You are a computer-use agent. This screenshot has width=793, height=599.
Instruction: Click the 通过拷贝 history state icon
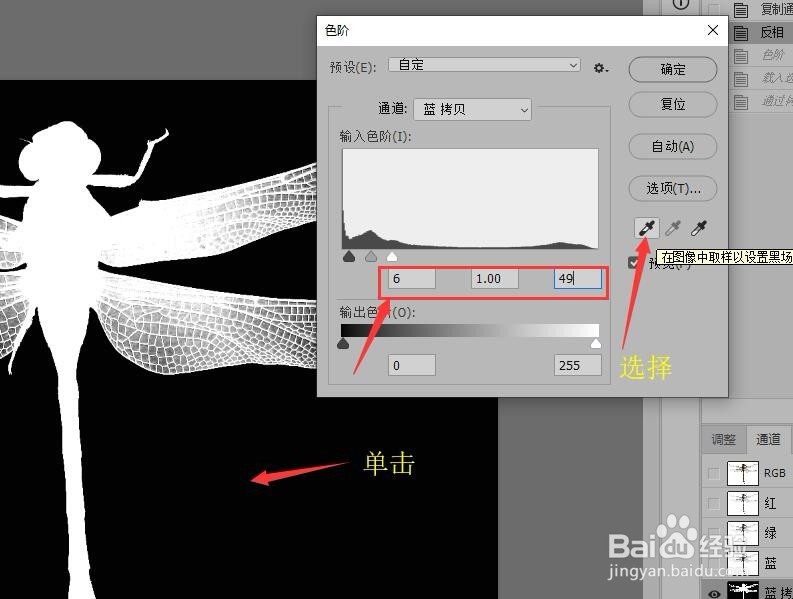[741, 101]
